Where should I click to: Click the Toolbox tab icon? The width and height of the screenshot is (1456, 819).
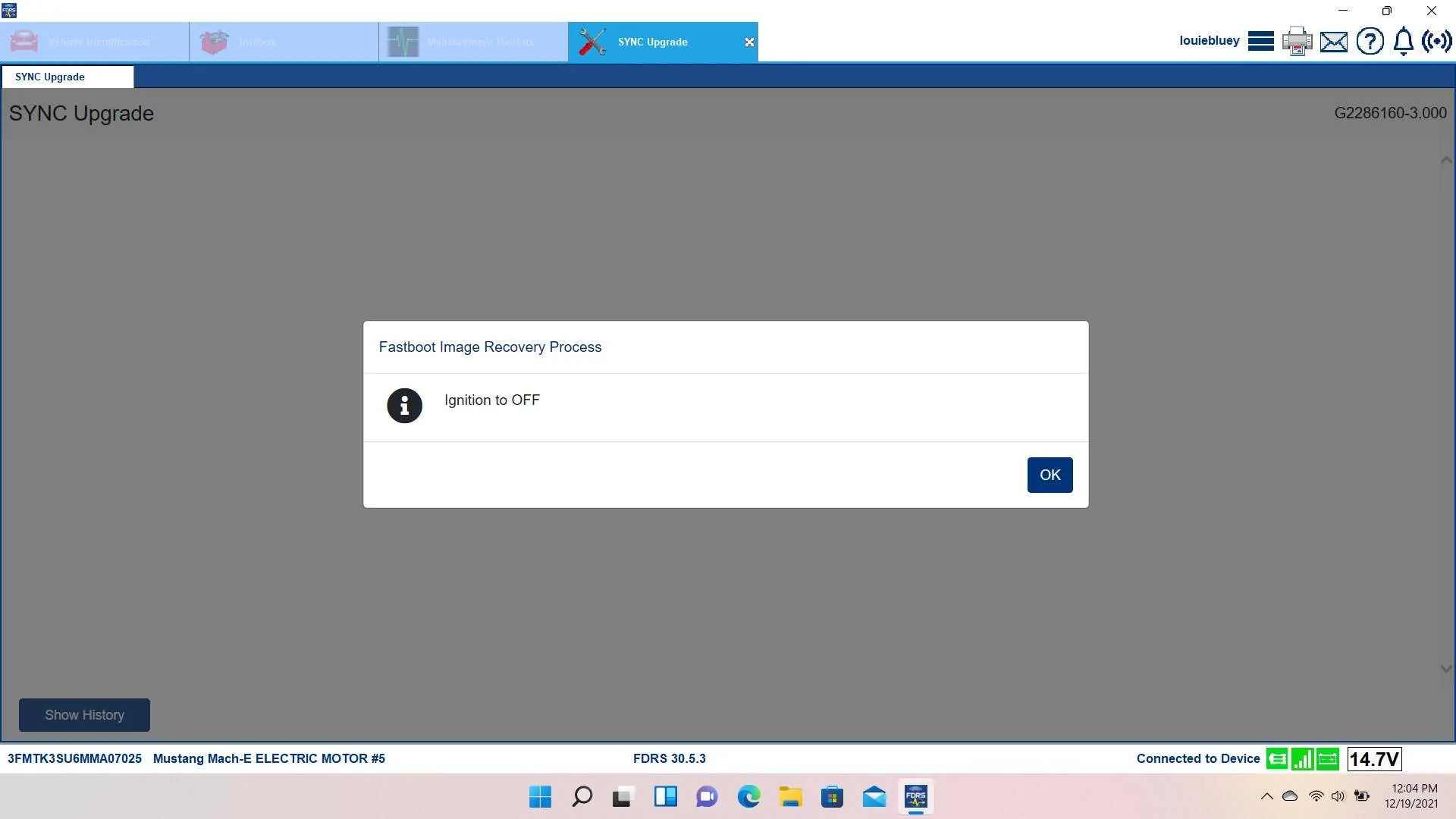(214, 42)
